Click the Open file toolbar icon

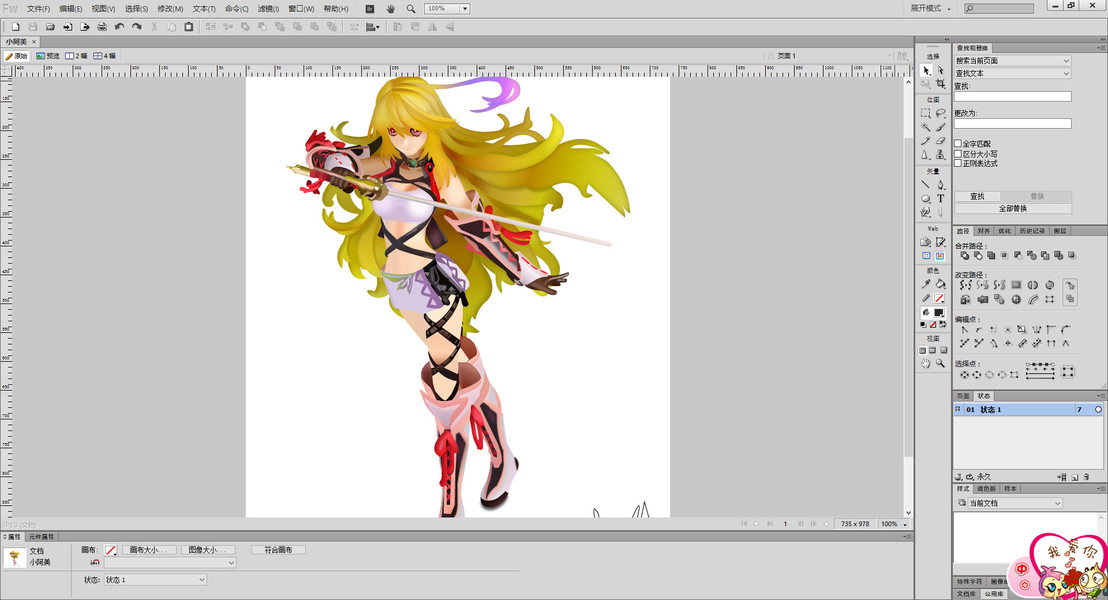(50, 27)
